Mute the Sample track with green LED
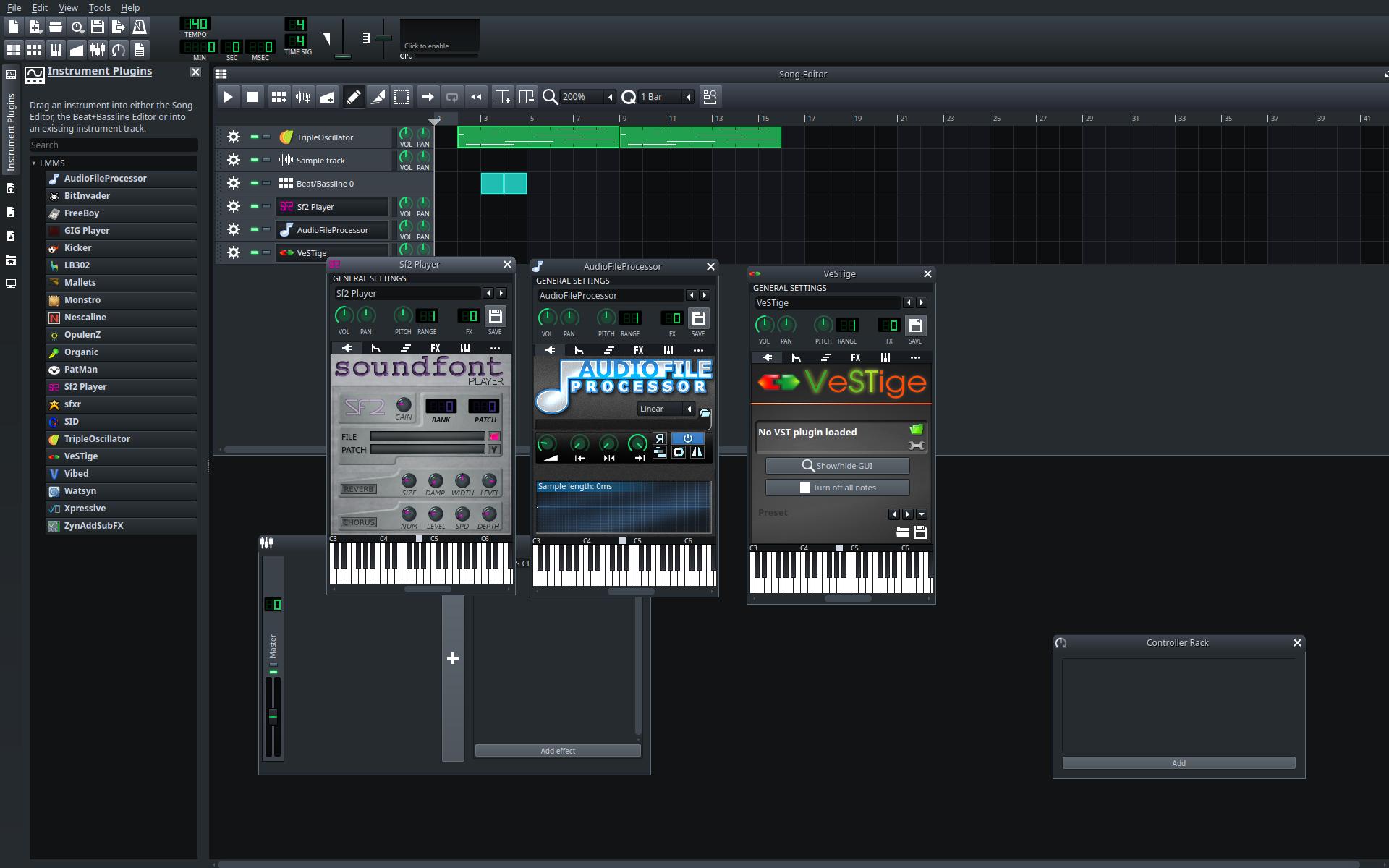Screen dimensions: 1389x868 254,160
